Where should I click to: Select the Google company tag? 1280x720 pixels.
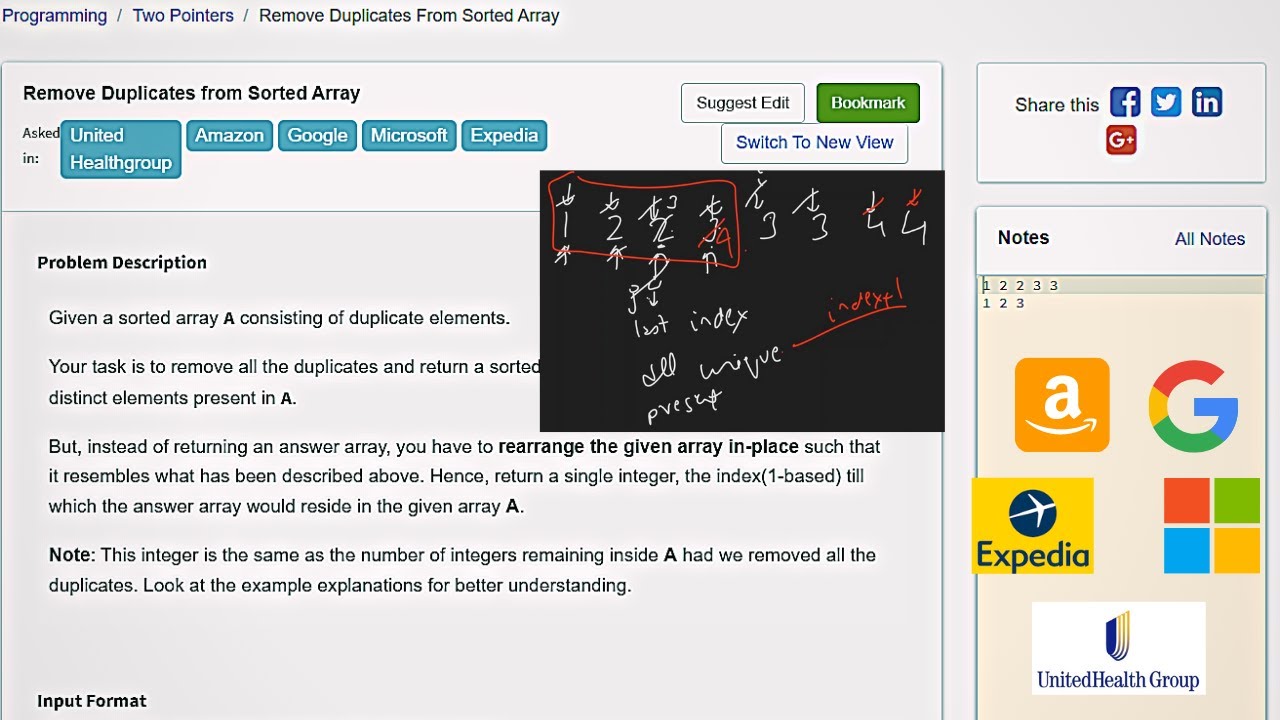pyautogui.click(x=317, y=136)
